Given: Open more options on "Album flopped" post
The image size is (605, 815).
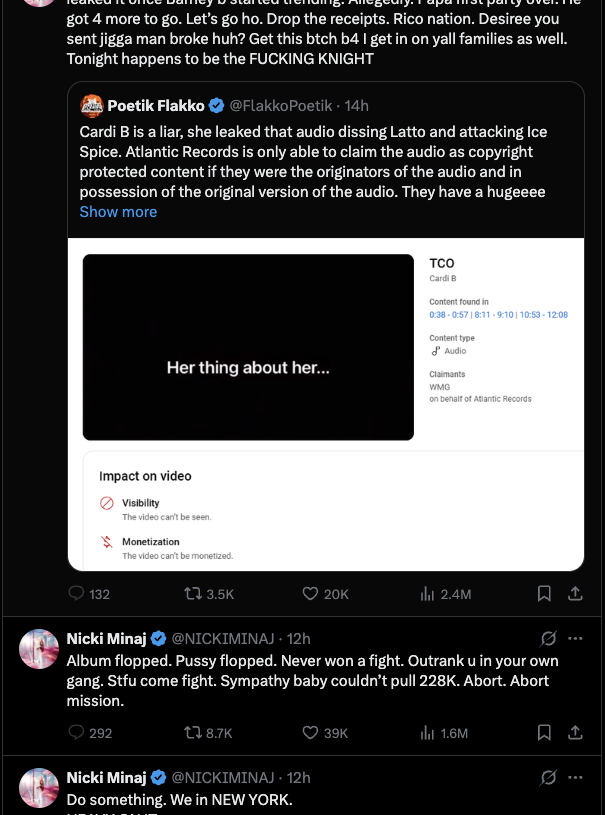Looking at the screenshot, I should pyautogui.click(x=576, y=638).
